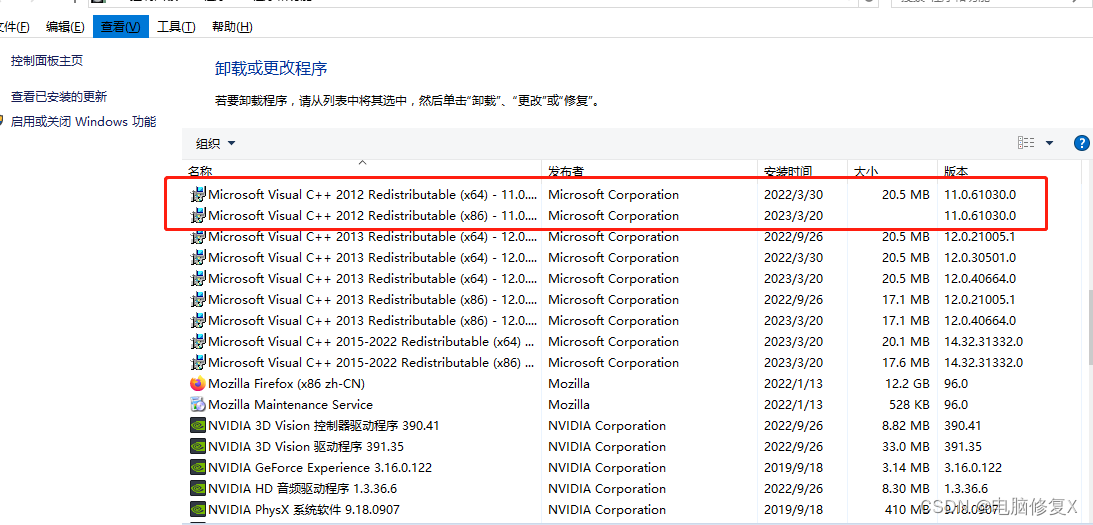This screenshot has width=1093, height=525.
Task: Click the 20.1 MB size cell
Action: click(906, 342)
